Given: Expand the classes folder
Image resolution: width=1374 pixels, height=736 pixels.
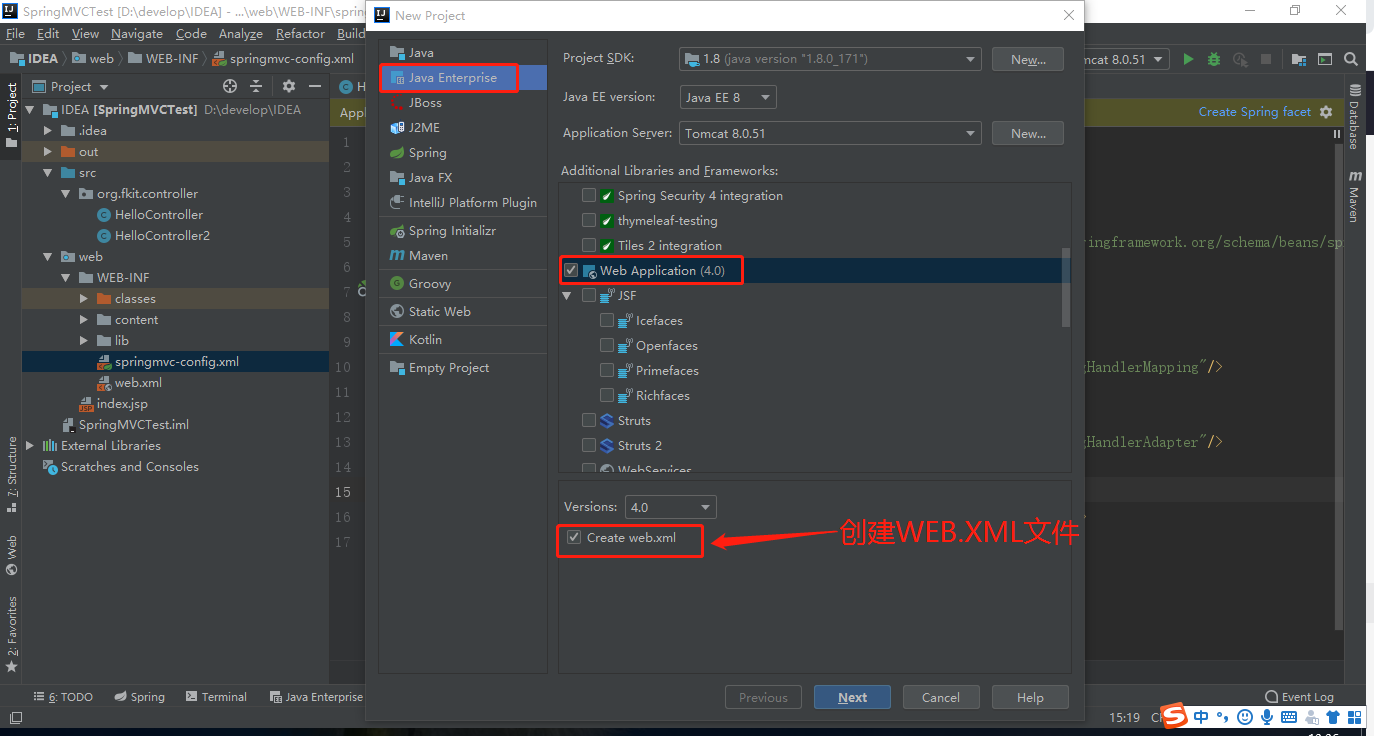Looking at the screenshot, I should point(84,299).
